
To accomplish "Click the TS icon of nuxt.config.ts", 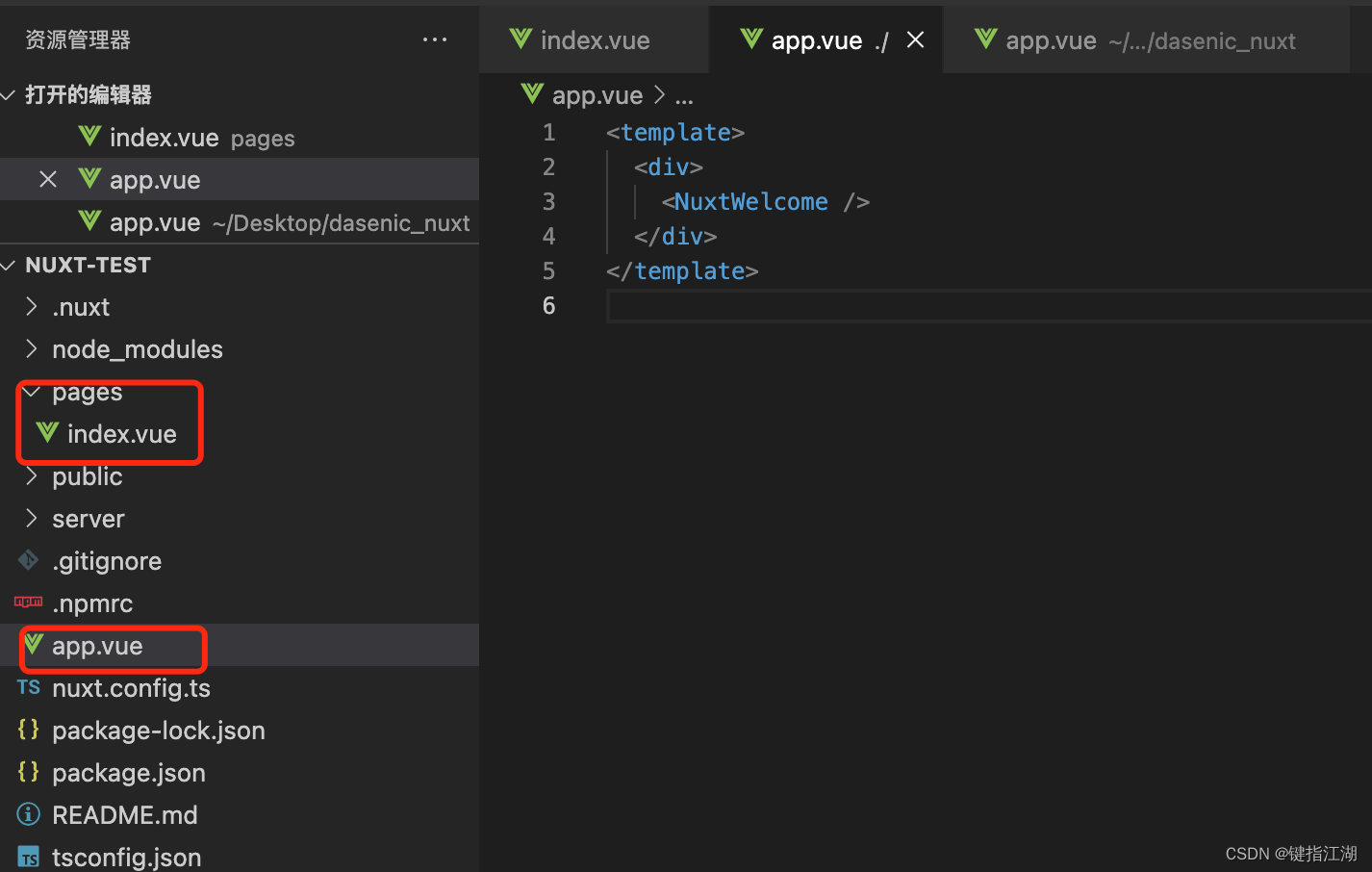I will coord(29,687).
